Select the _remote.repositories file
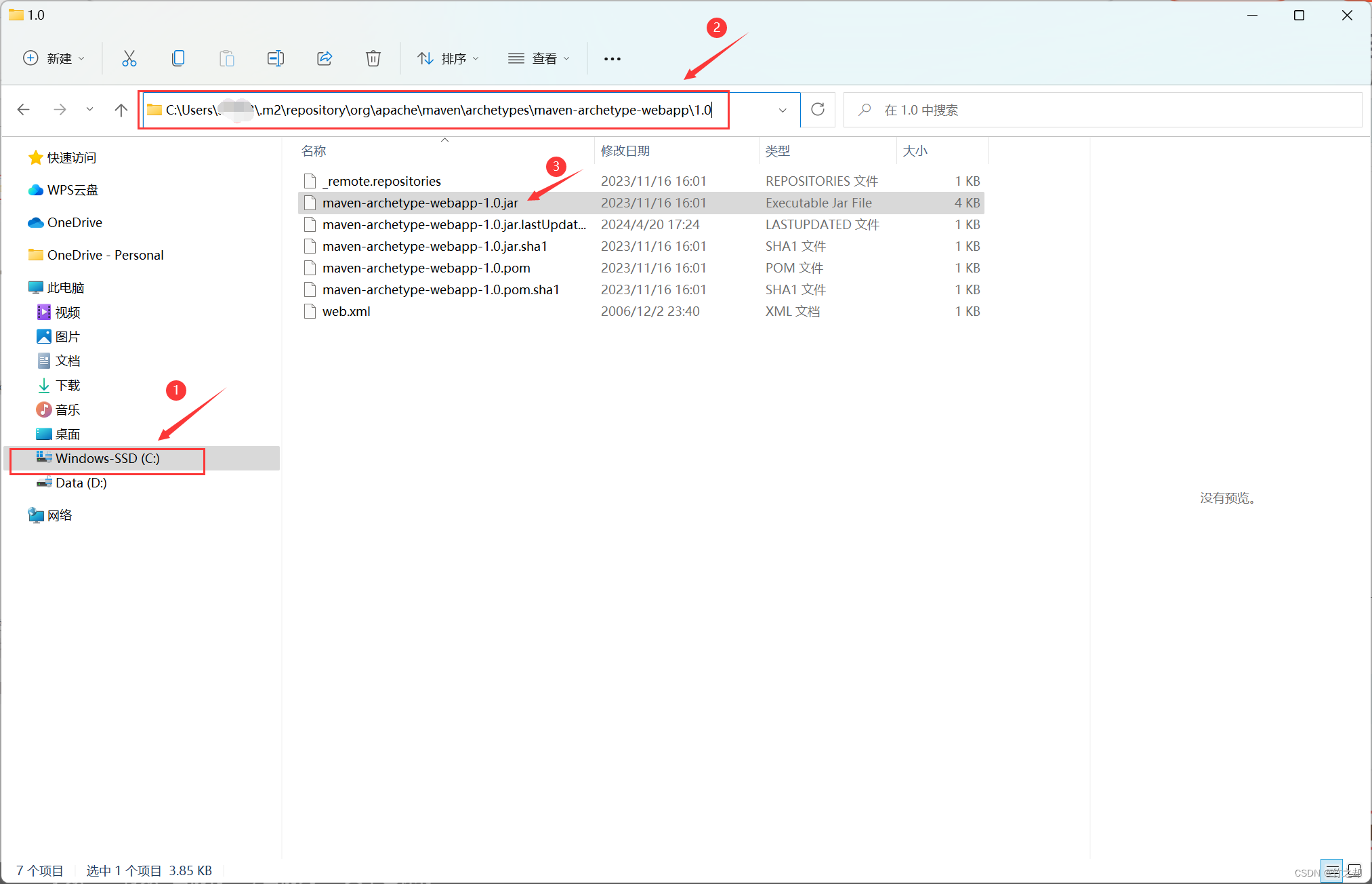 [x=641, y=181]
